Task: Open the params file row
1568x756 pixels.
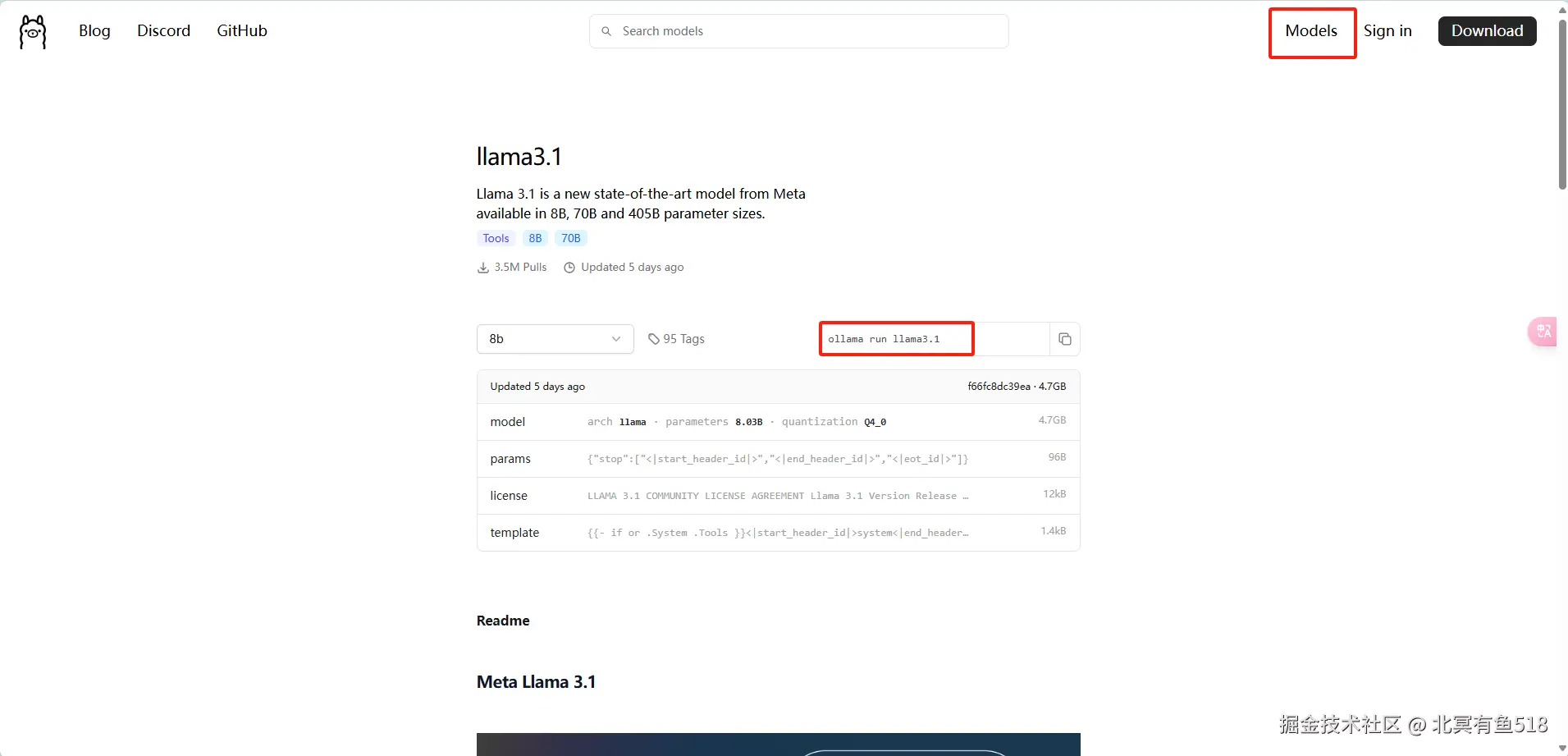Action: click(x=778, y=459)
